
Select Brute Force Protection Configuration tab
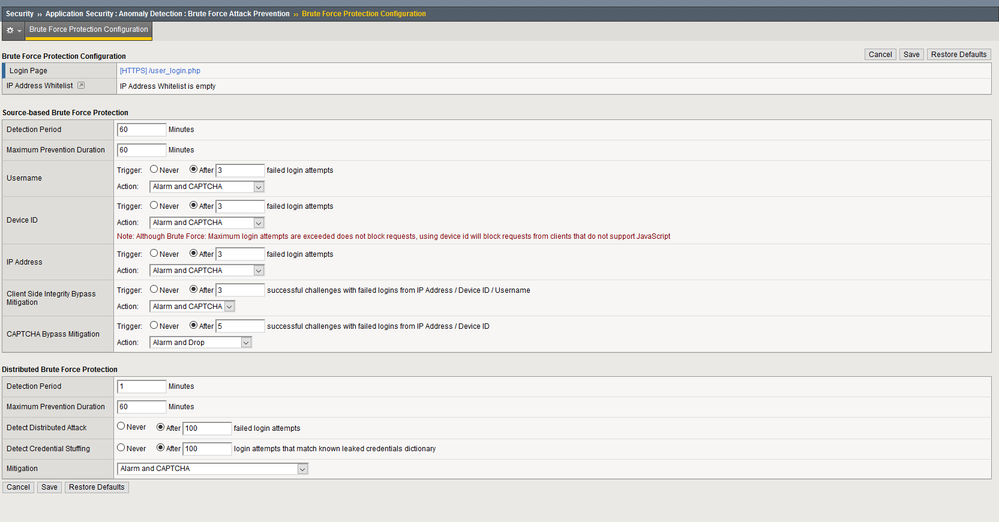[x=89, y=29]
